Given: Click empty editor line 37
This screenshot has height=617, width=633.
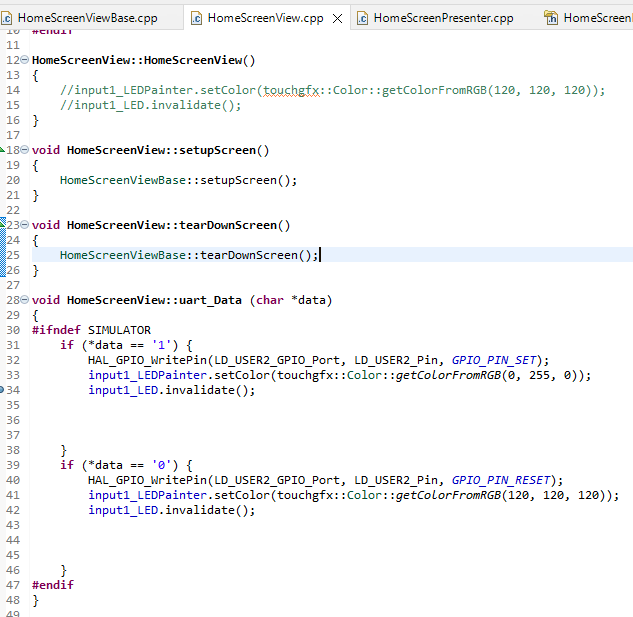Looking at the screenshot, I should tap(331, 435).
